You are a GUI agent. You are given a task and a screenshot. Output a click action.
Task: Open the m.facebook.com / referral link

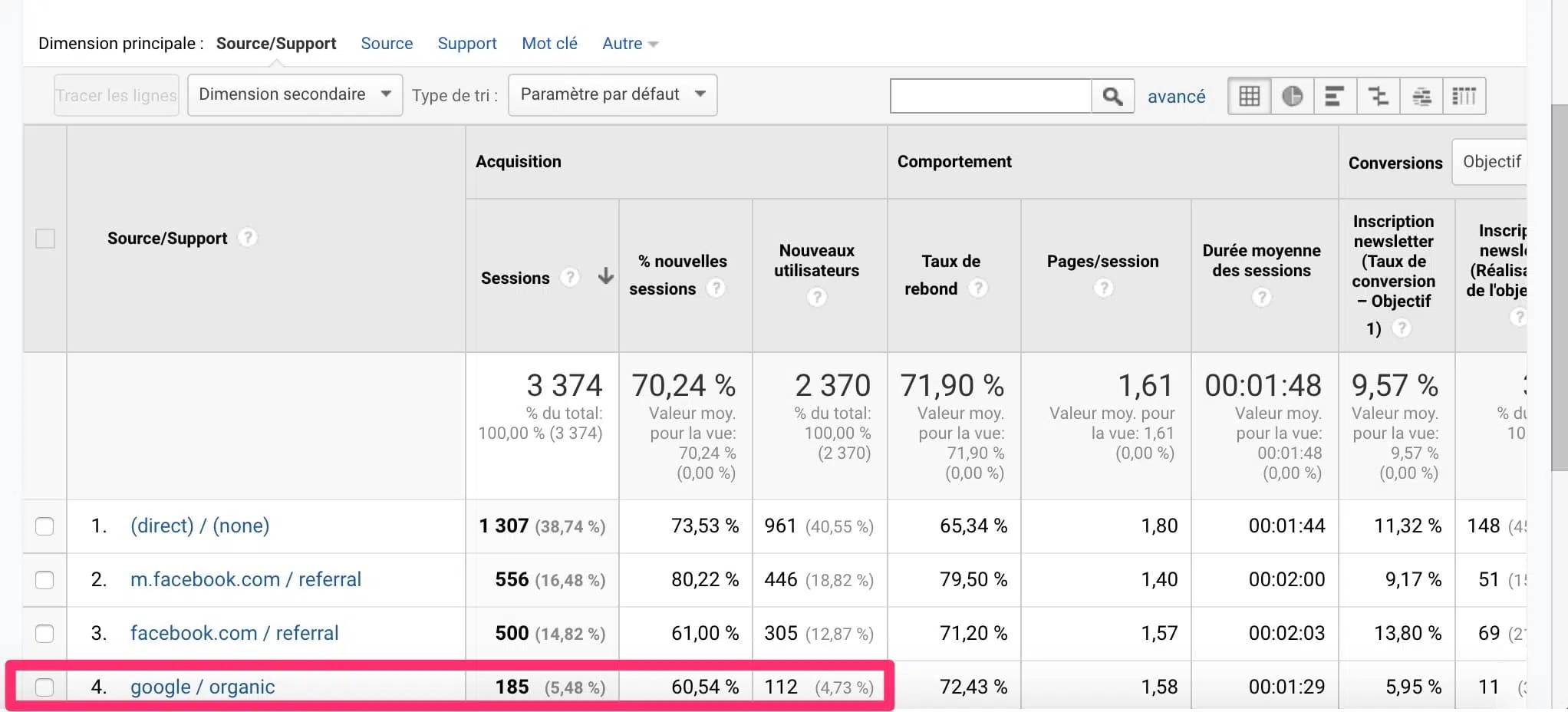[x=245, y=579]
